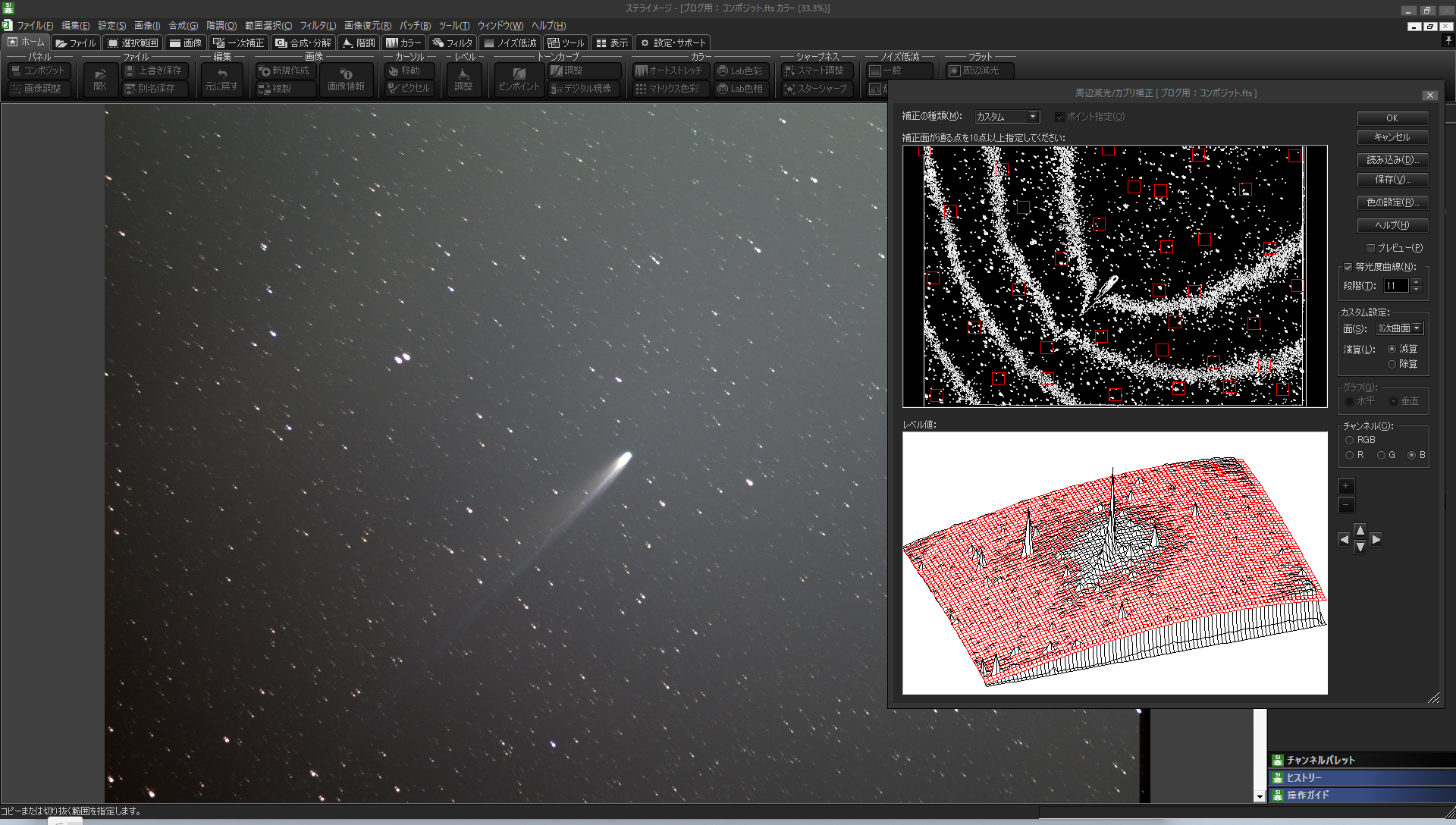Viewport: 1456px width, 825px height.
Task: Click the レベル 調整 icon
Action: tap(463, 79)
